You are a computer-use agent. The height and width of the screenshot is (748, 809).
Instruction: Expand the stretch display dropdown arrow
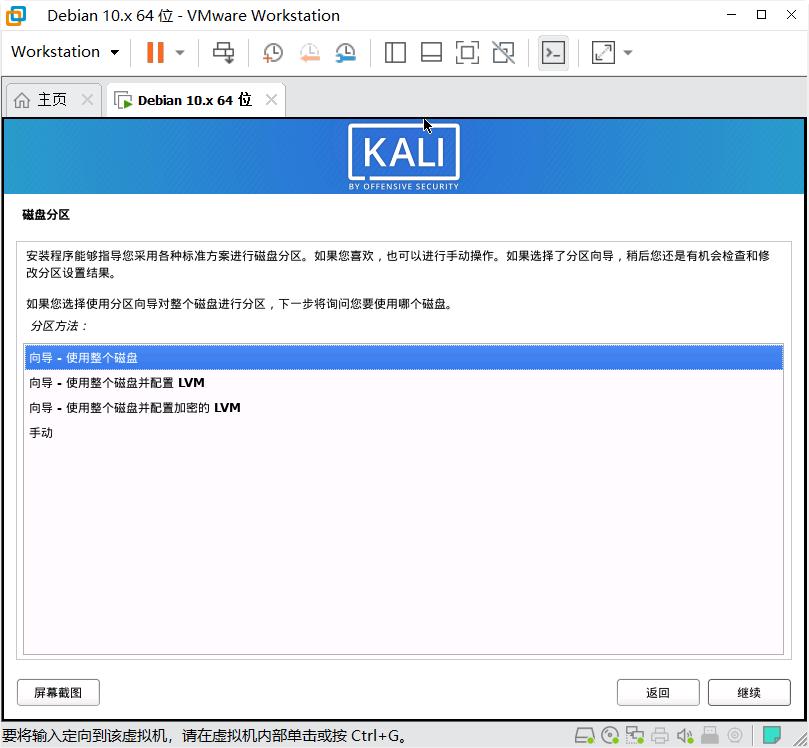pos(628,53)
